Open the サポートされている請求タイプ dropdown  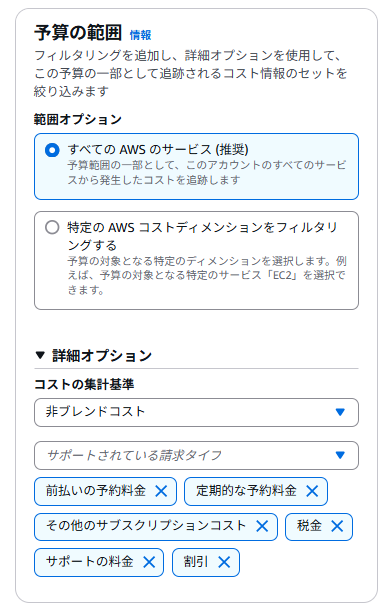coord(196,455)
